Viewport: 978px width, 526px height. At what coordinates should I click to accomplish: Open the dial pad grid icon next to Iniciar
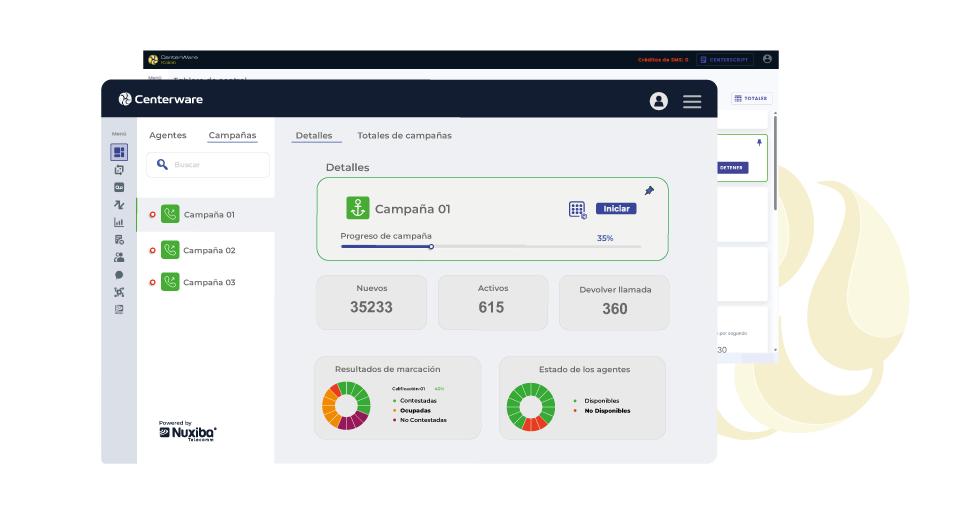tap(578, 210)
